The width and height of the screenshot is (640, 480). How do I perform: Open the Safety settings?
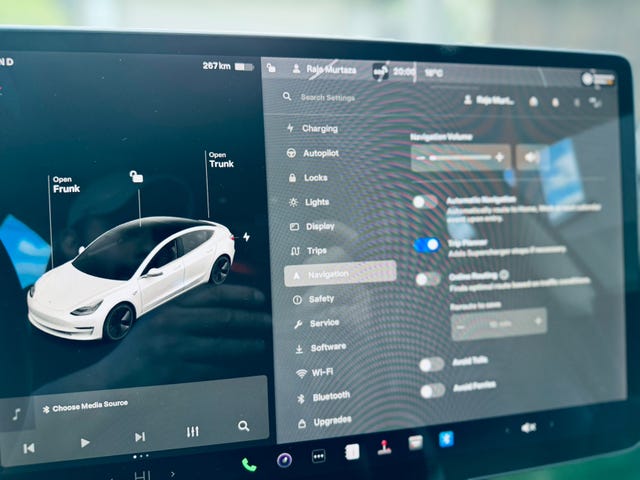[x=313, y=299]
